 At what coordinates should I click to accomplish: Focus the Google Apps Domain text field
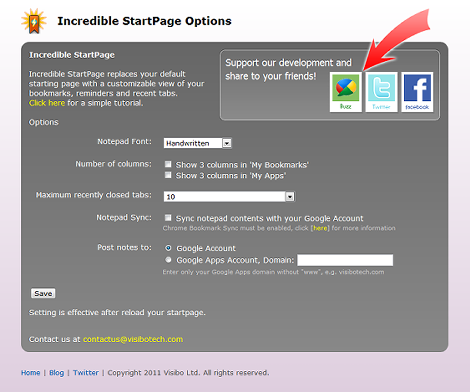[345, 260]
